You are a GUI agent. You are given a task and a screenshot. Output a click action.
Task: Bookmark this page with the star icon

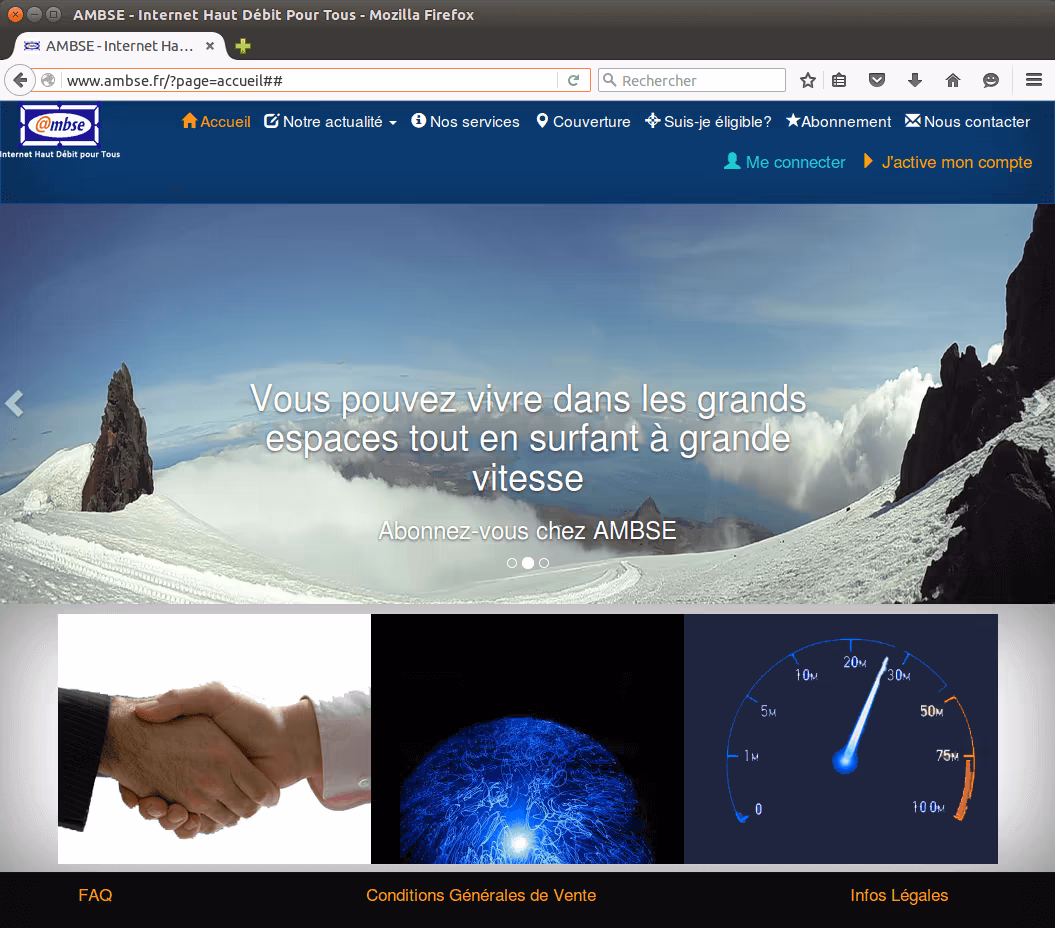(x=807, y=81)
